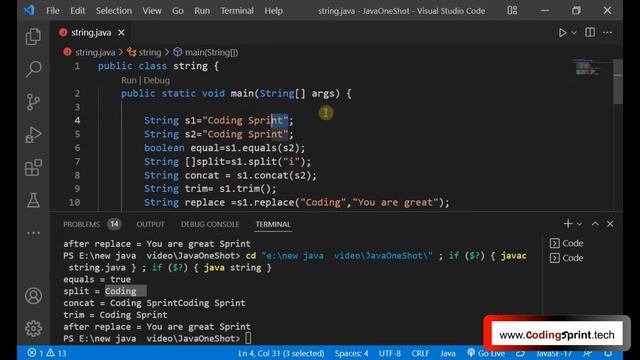Create a new terminal with plus icon
640x360 pixels.
568,224
